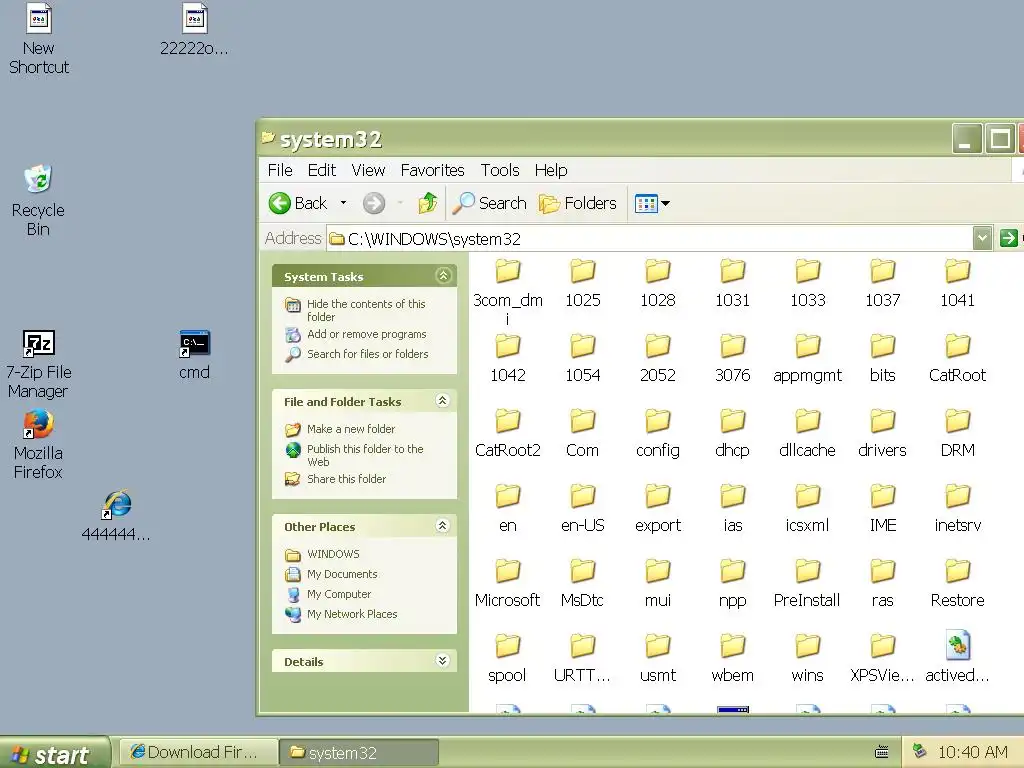Open the Back history dropdown arrow

(344, 203)
